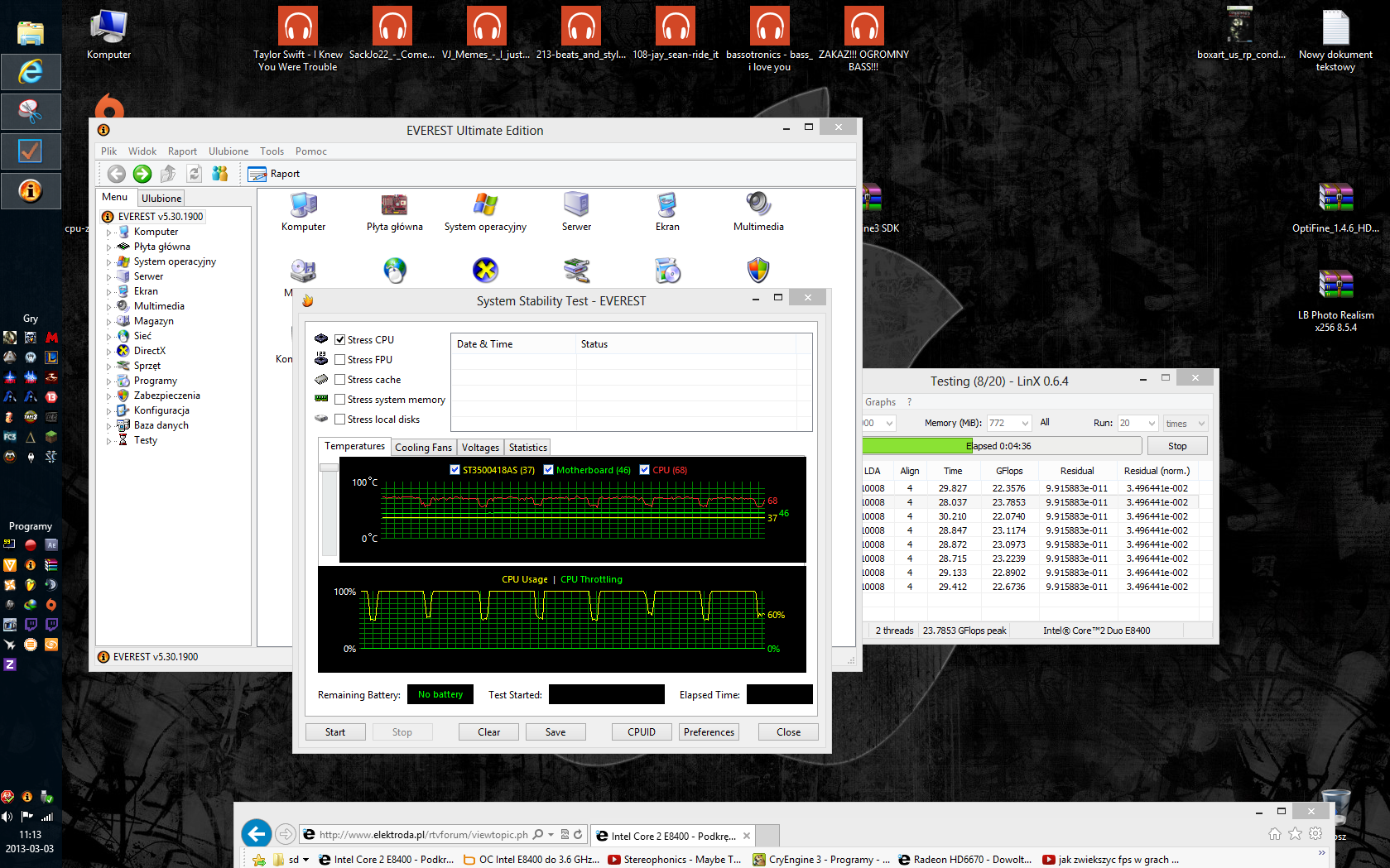Open the Serwer category icon
Image resolution: width=1390 pixels, height=868 pixels.
(x=576, y=212)
